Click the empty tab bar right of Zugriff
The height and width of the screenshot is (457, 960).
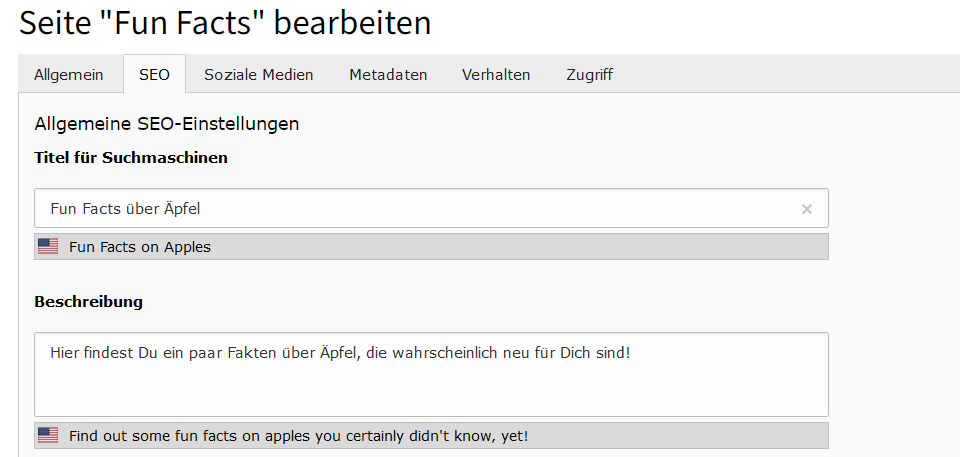click(790, 75)
